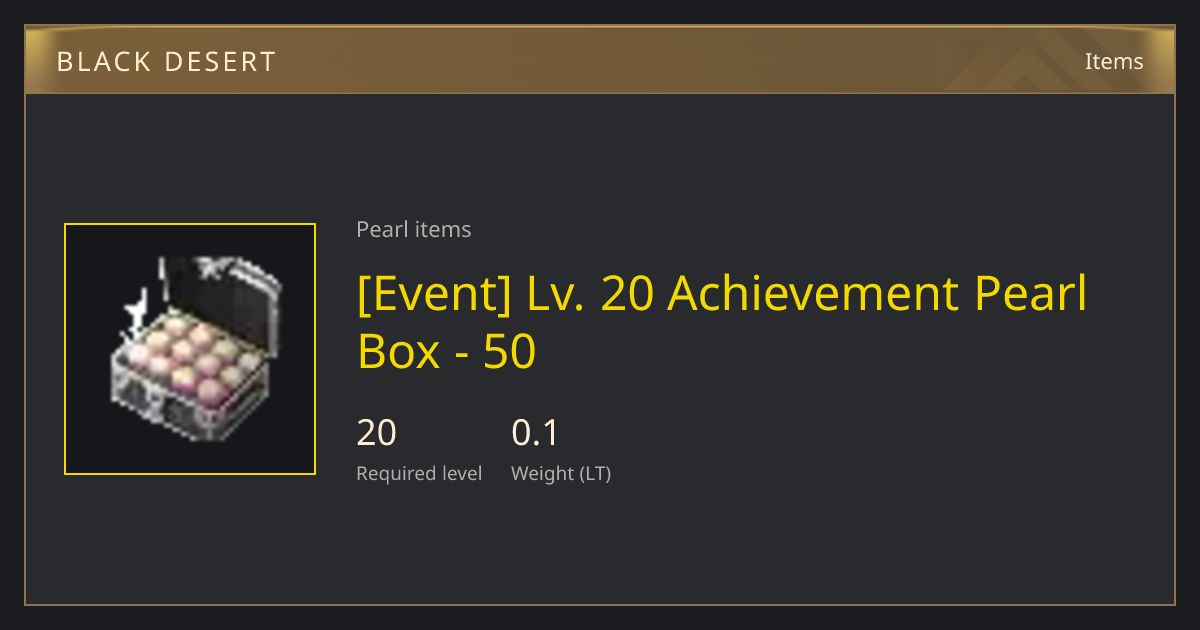
Task: Click the "Lv. 20" text in the title
Action: coord(589,294)
